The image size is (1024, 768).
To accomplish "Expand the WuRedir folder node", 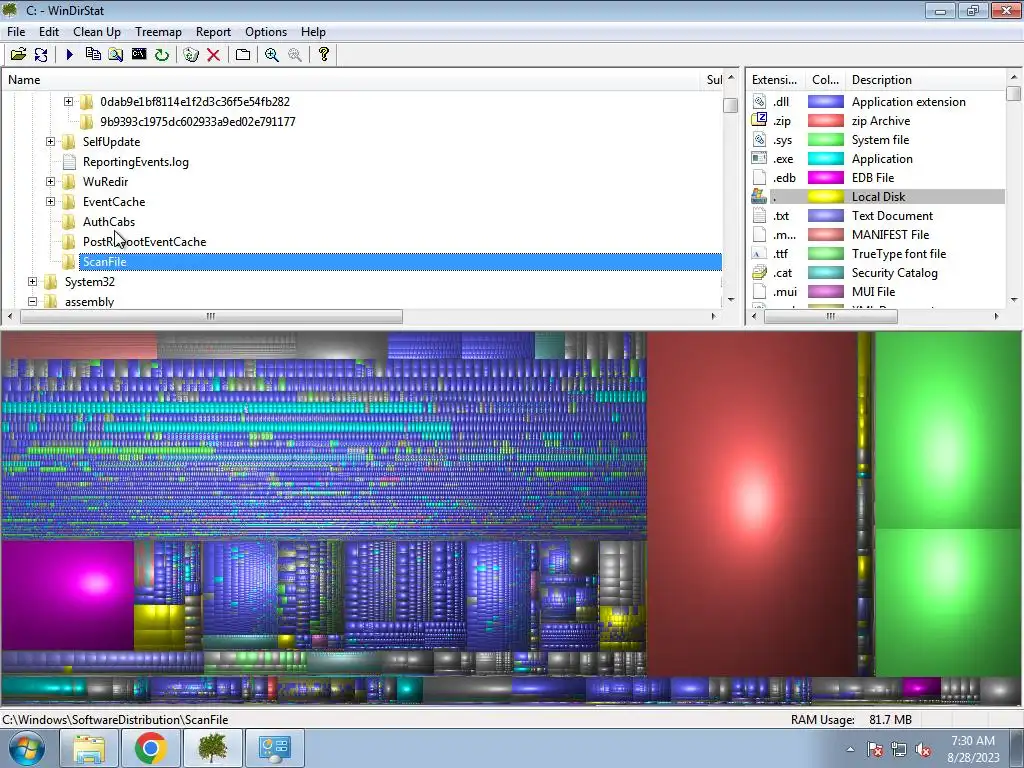I will pos(50,182).
